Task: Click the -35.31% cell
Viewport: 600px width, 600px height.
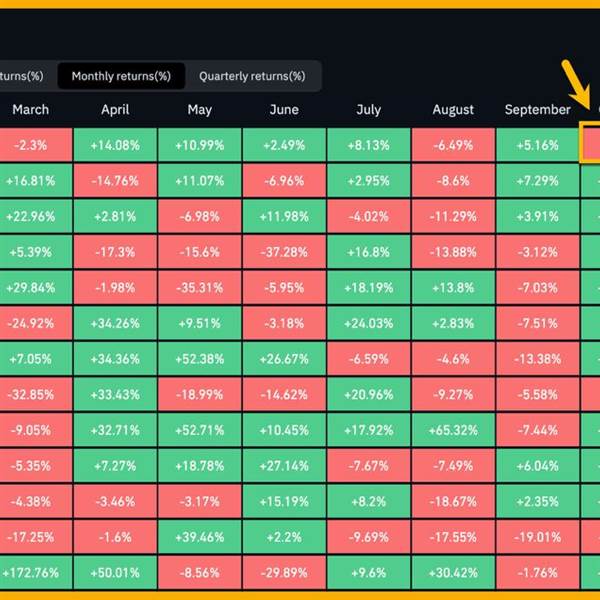Action: [200, 287]
